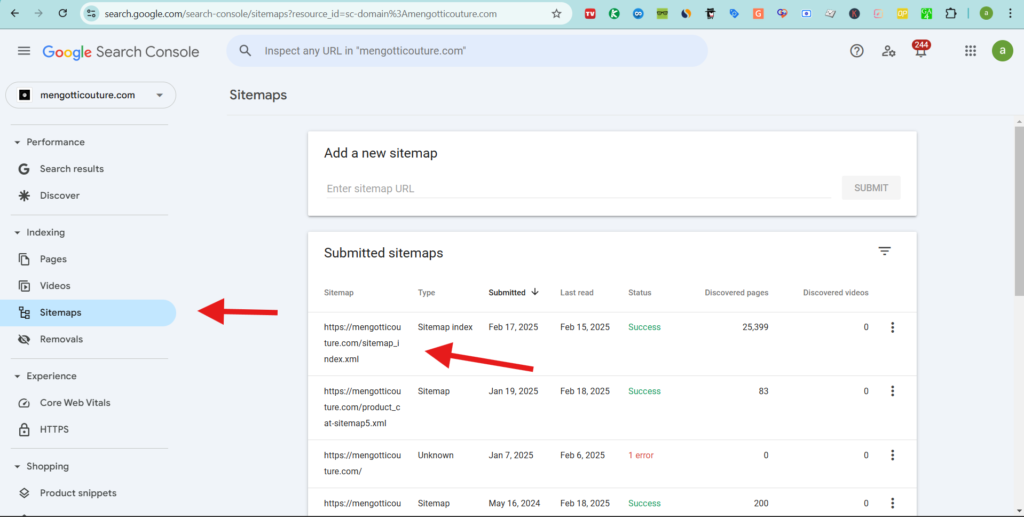1024x517 pixels.
Task: Open the red TV browser extension
Action: [590, 13]
